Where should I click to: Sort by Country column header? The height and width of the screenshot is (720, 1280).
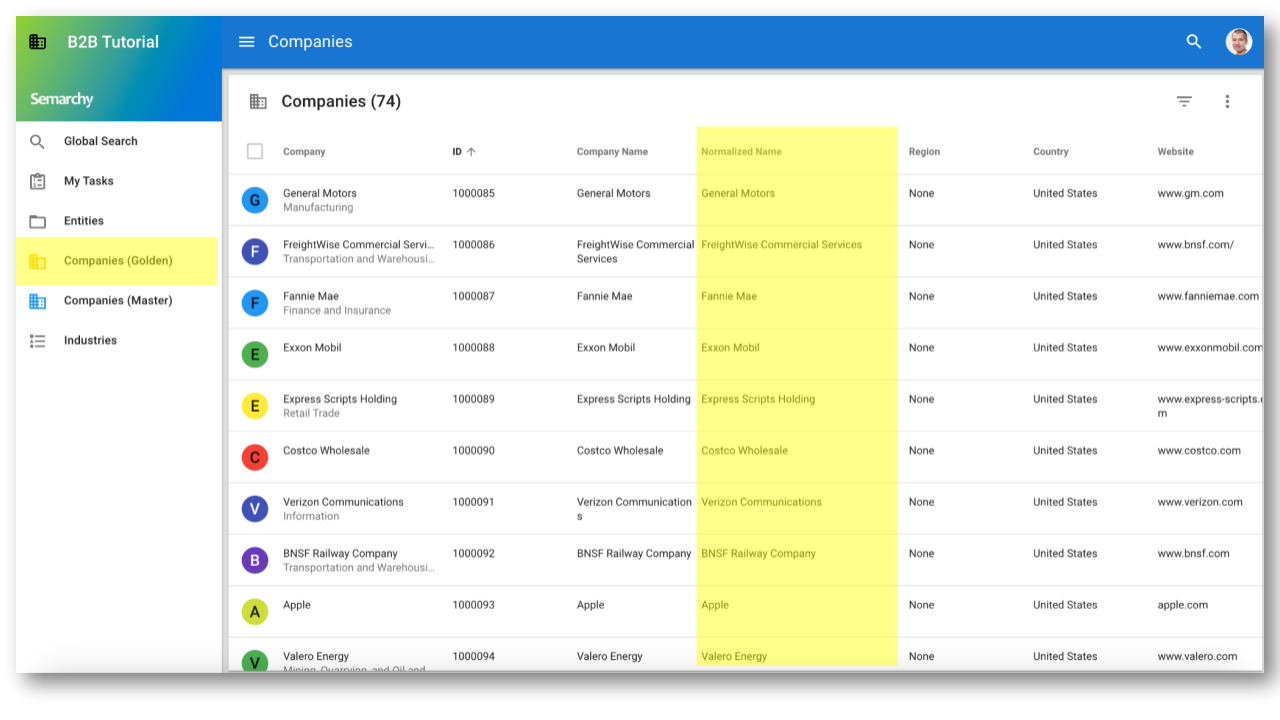(1051, 152)
